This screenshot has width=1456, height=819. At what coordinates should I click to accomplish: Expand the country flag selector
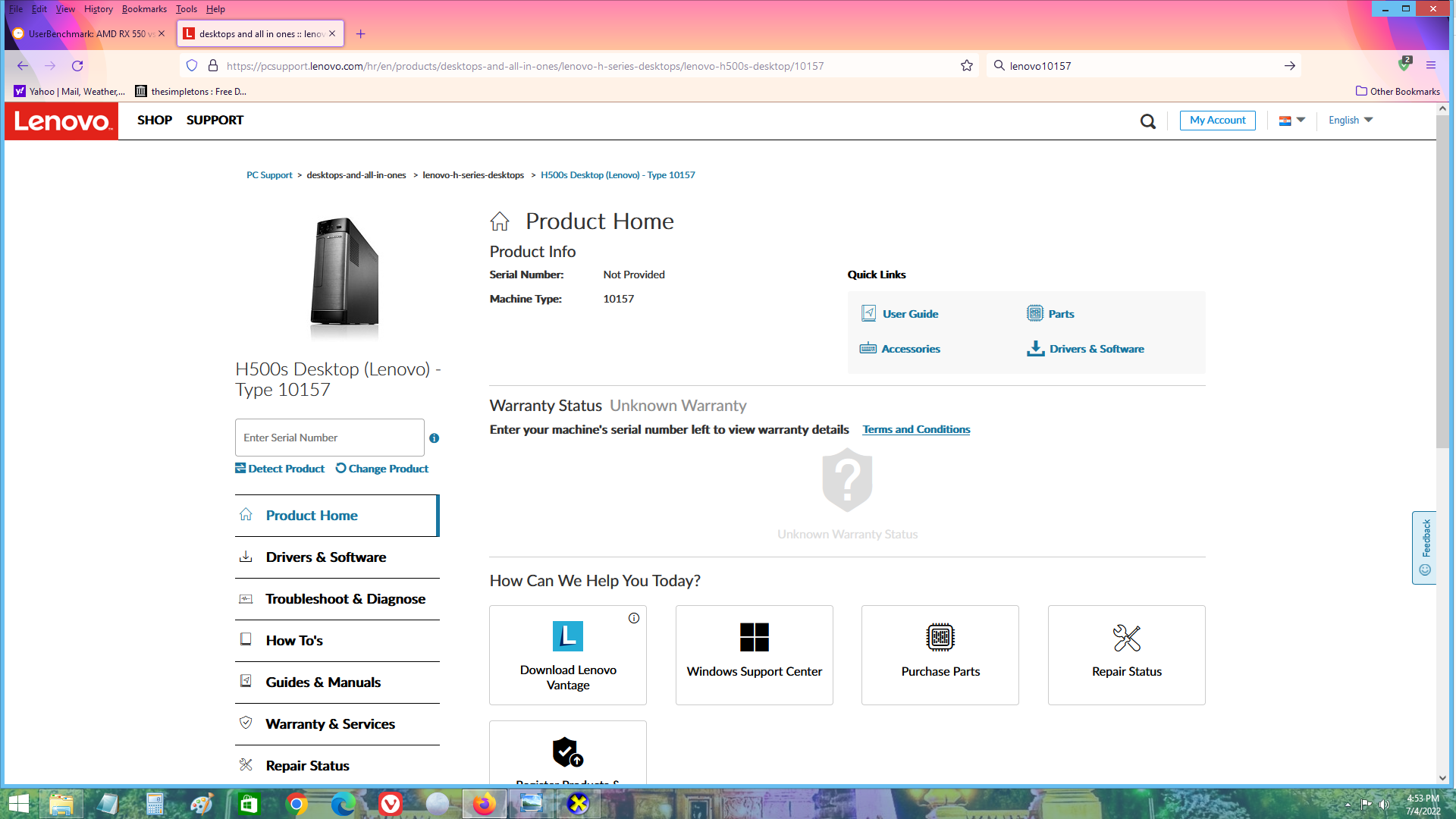click(x=1291, y=121)
